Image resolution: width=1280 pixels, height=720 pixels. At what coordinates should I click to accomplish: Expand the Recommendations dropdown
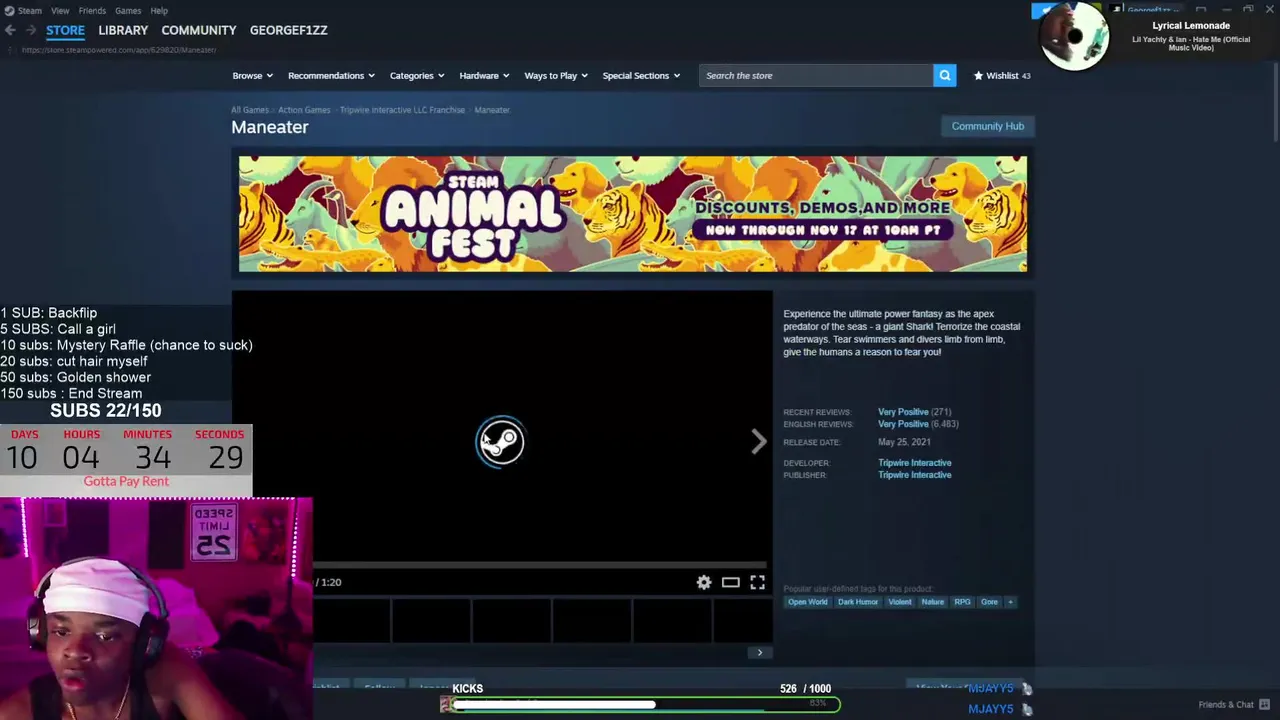click(331, 75)
